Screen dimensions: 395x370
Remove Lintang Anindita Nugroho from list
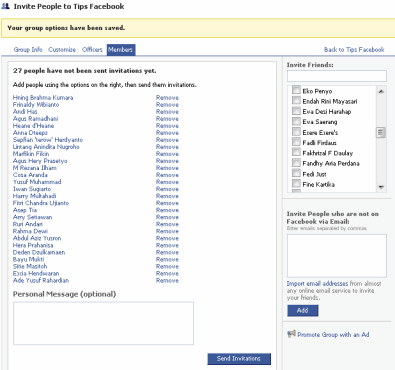pyautogui.click(x=167, y=147)
